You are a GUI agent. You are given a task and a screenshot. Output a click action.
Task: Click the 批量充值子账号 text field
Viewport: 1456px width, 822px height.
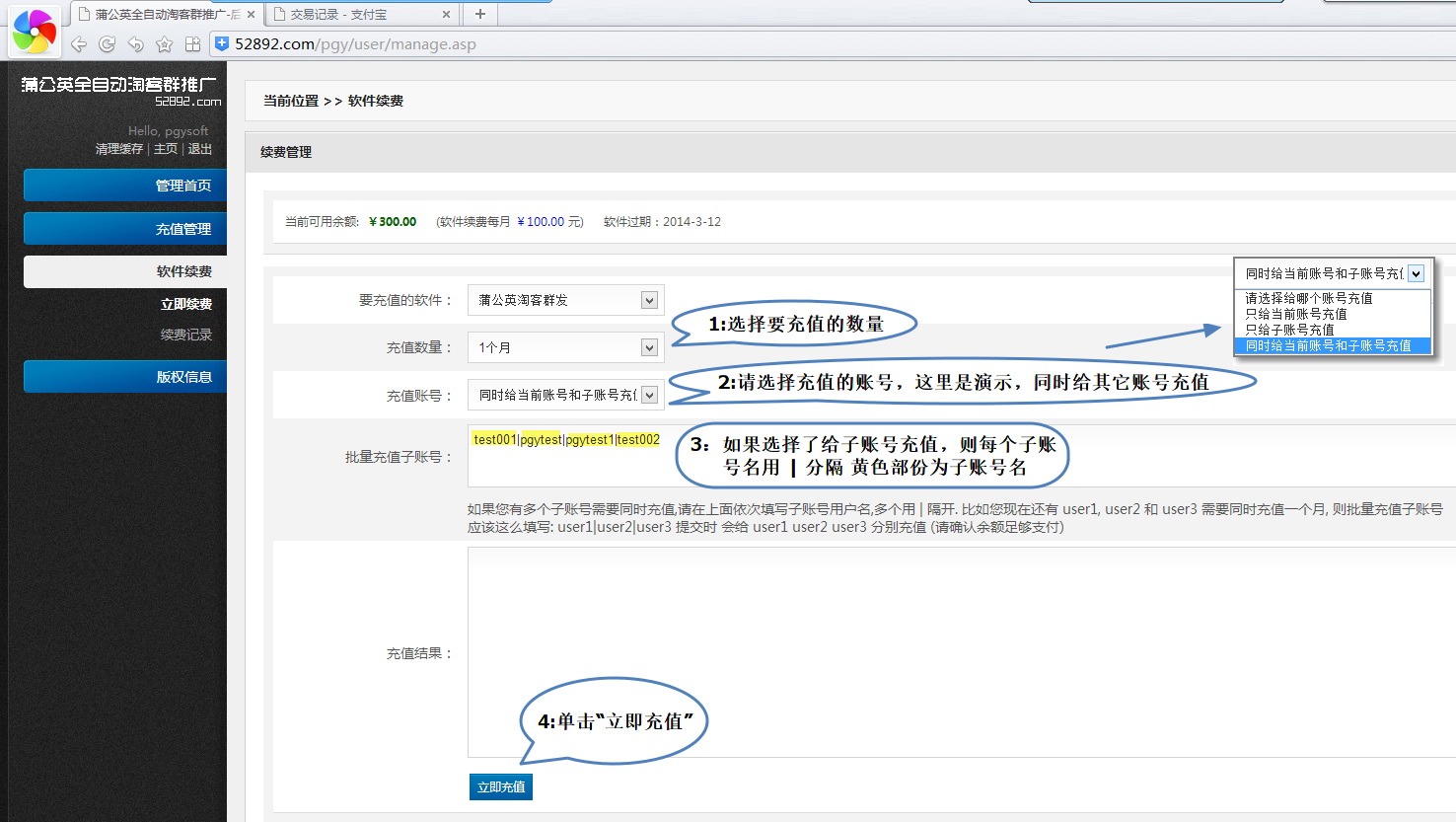point(962,456)
